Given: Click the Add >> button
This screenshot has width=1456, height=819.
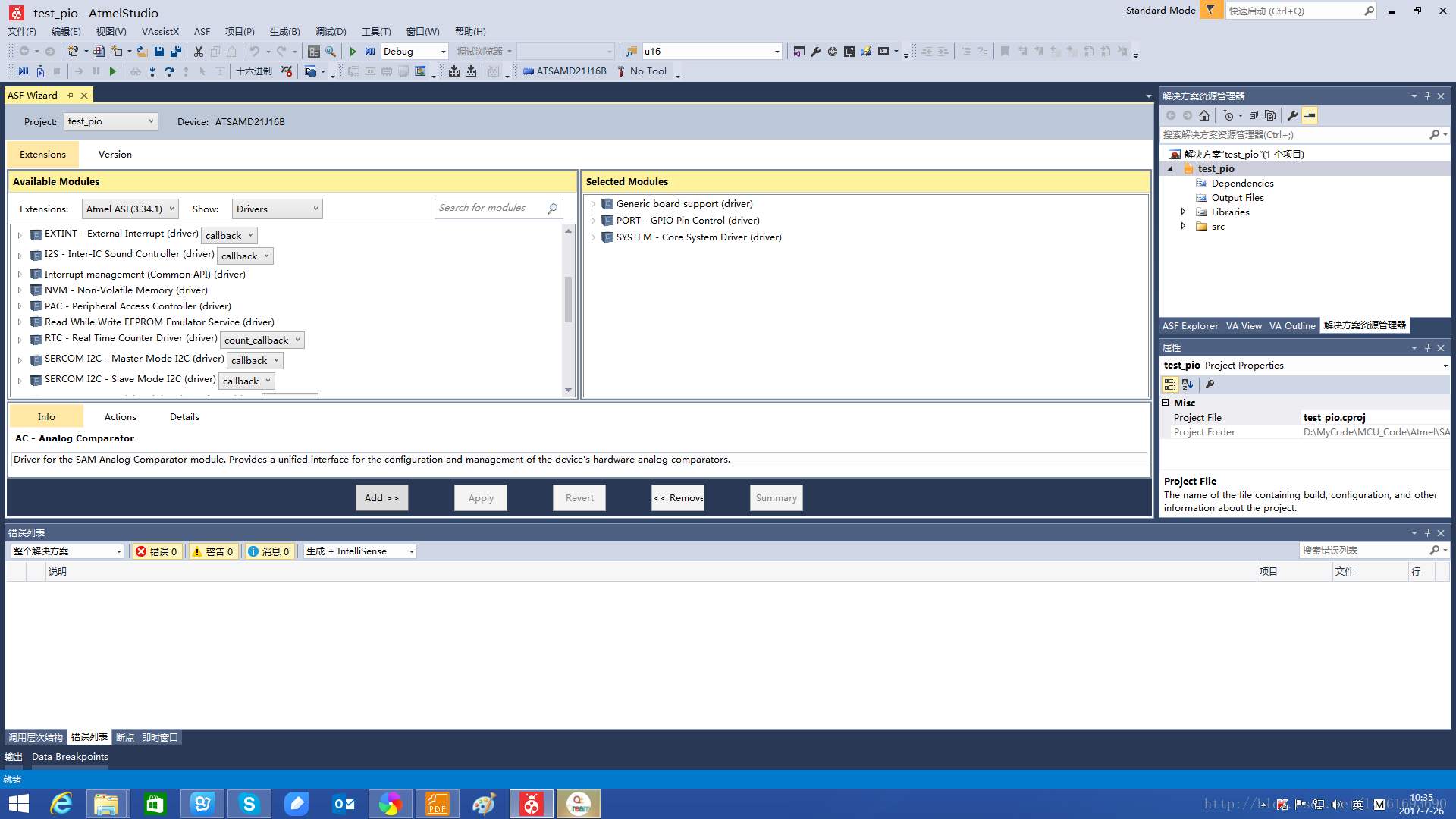Looking at the screenshot, I should point(381,497).
